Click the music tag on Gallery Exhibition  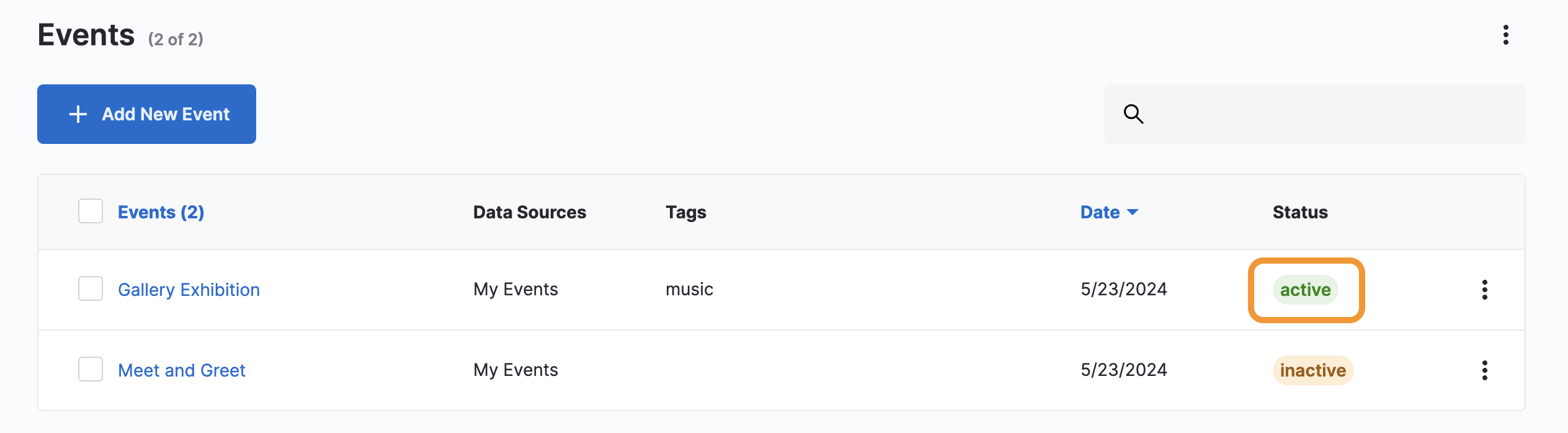[689, 289]
